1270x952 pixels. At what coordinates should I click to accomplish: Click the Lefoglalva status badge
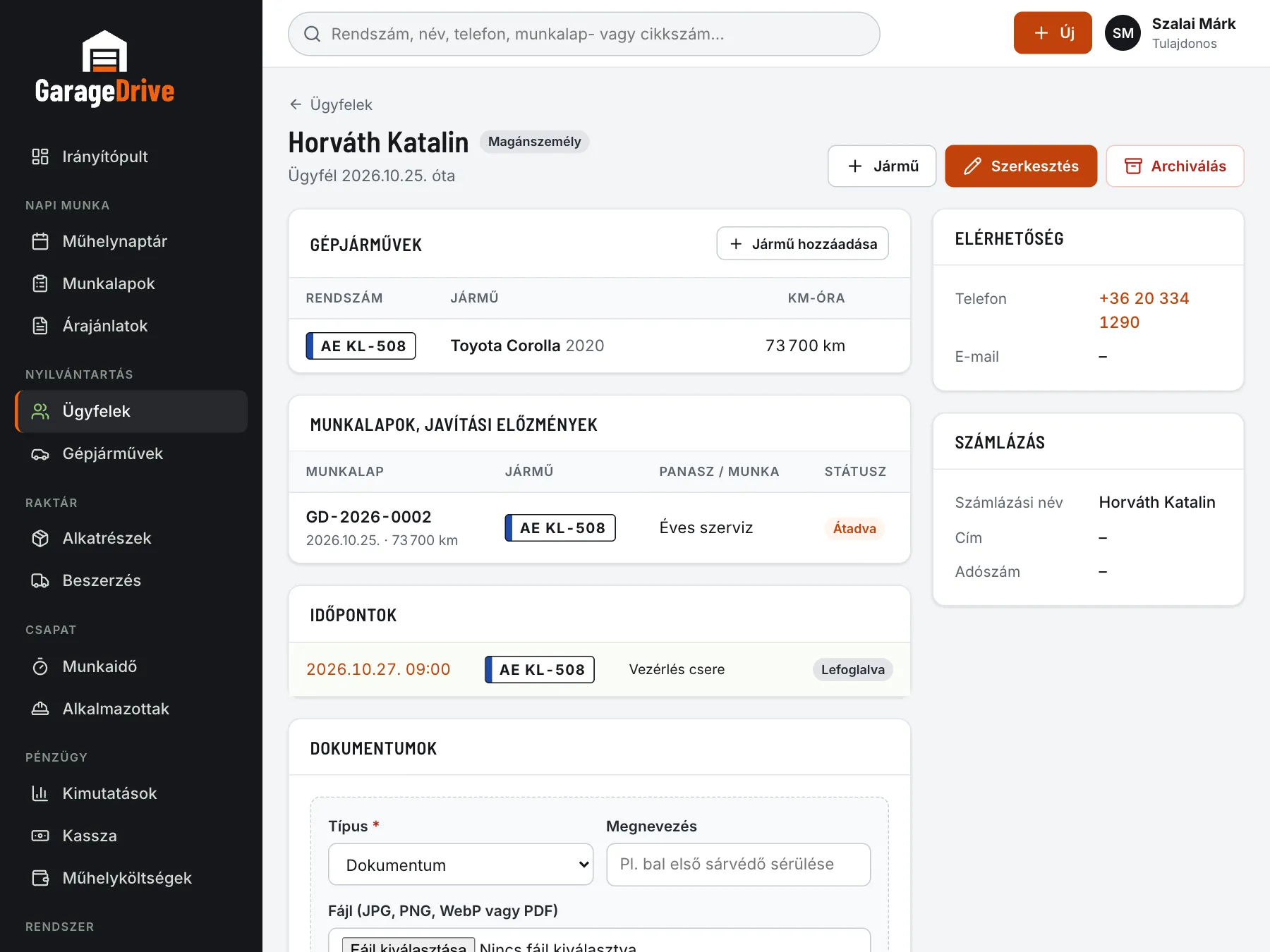852,670
